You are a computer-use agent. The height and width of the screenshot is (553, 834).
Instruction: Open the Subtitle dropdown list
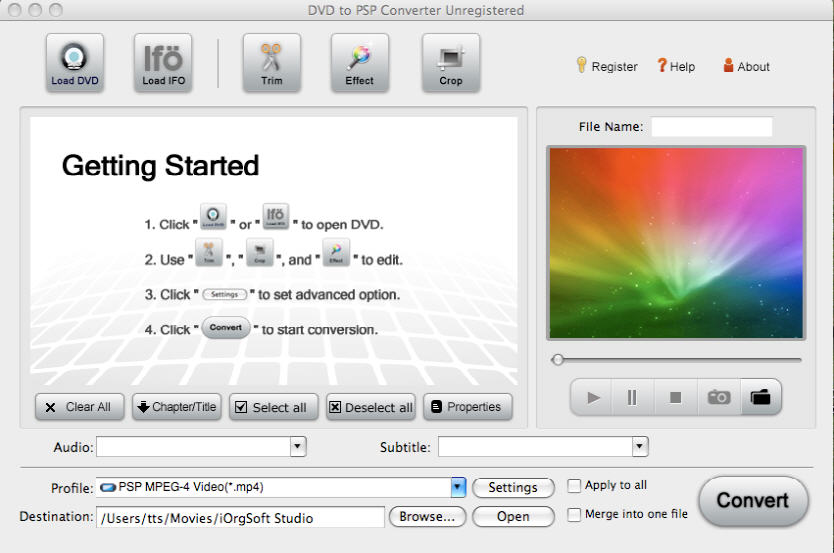pos(639,447)
